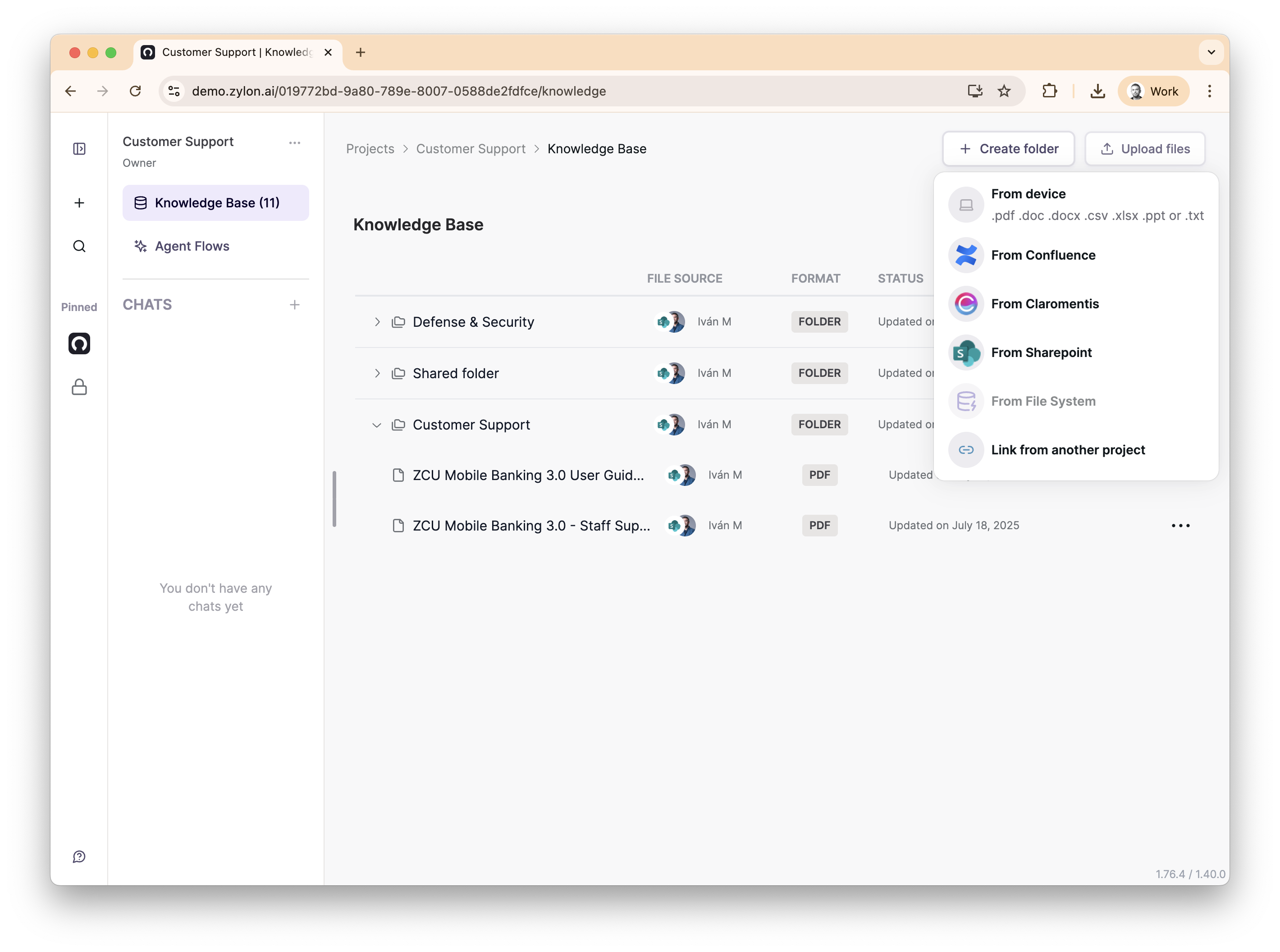
Task: Open ZCU Mobile Banking 3.0 User Guide file
Action: tap(528, 476)
